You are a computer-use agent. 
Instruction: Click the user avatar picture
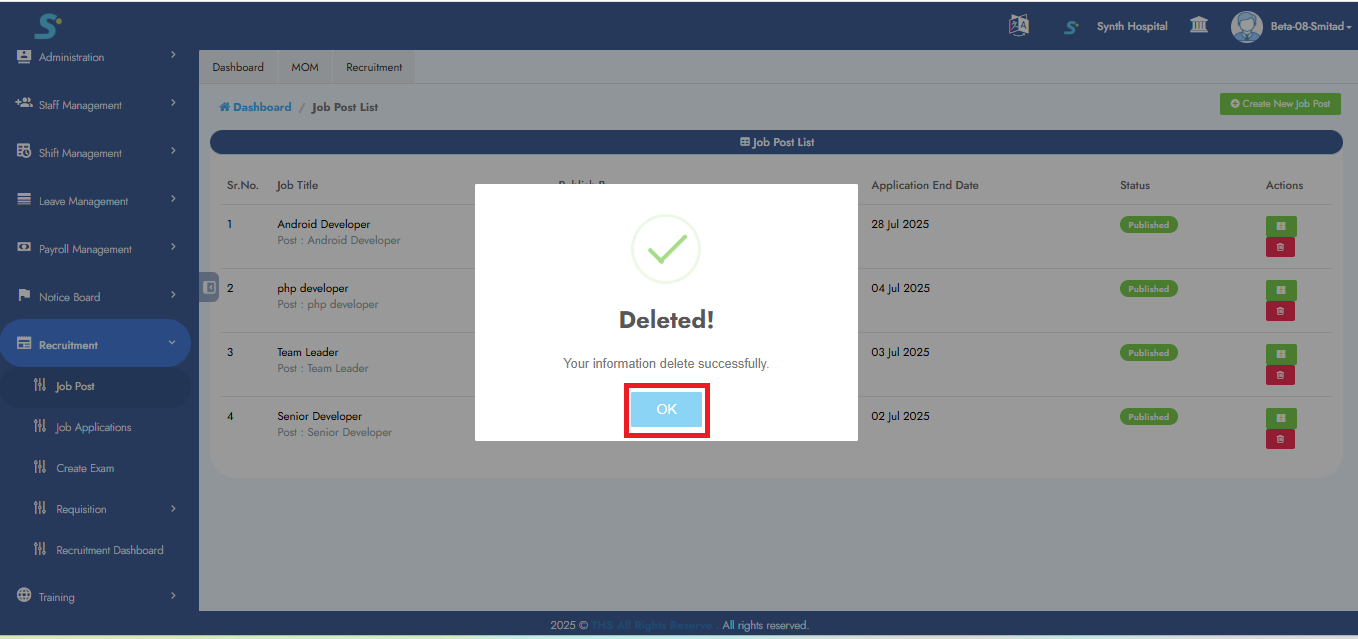point(1246,26)
